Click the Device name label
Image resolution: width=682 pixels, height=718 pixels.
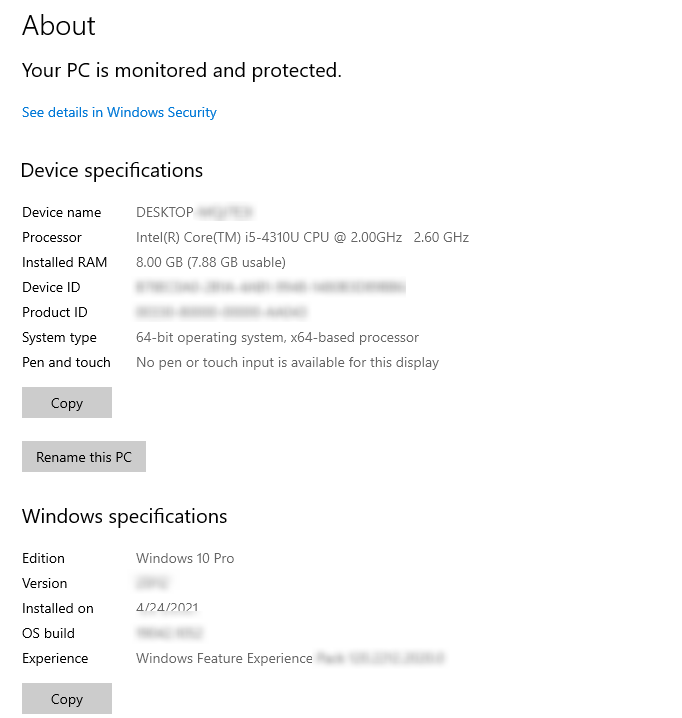point(61,212)
